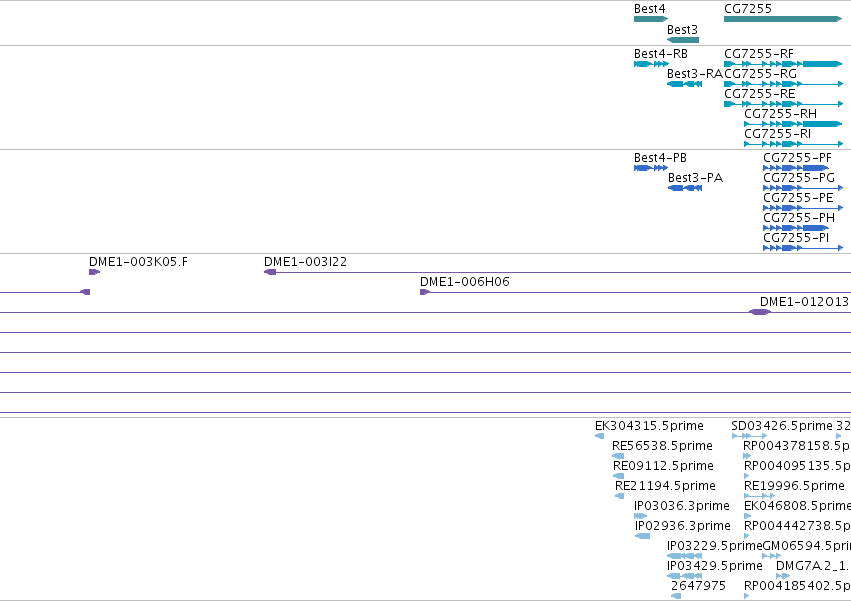
Task: Click the Best4 gene arrow glyph
Action: click(651, 19)
